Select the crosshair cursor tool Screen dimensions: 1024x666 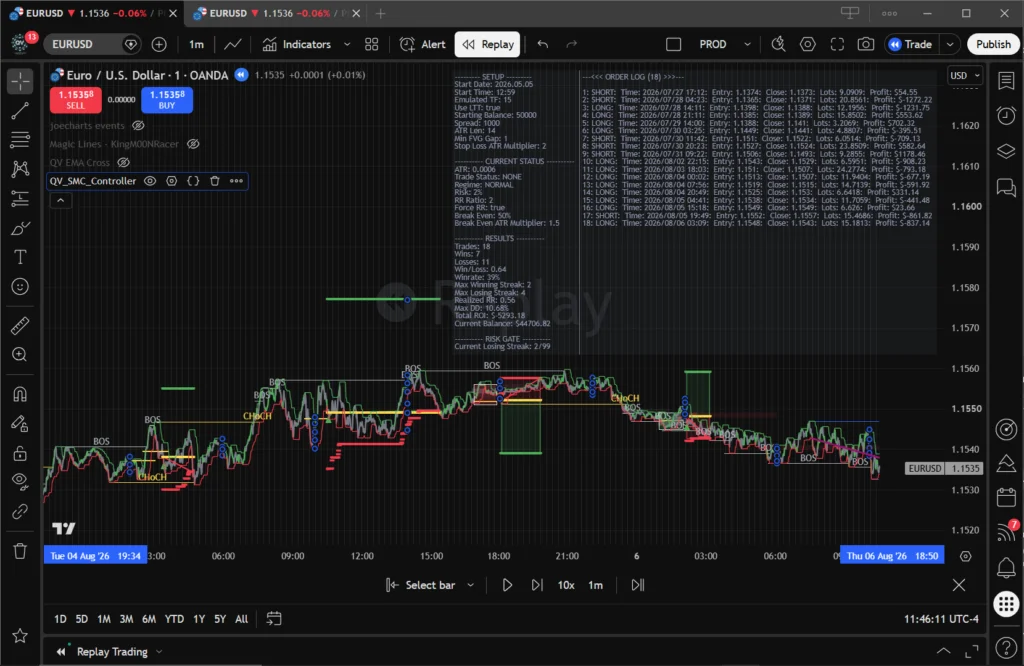click(x=20, y=82)
